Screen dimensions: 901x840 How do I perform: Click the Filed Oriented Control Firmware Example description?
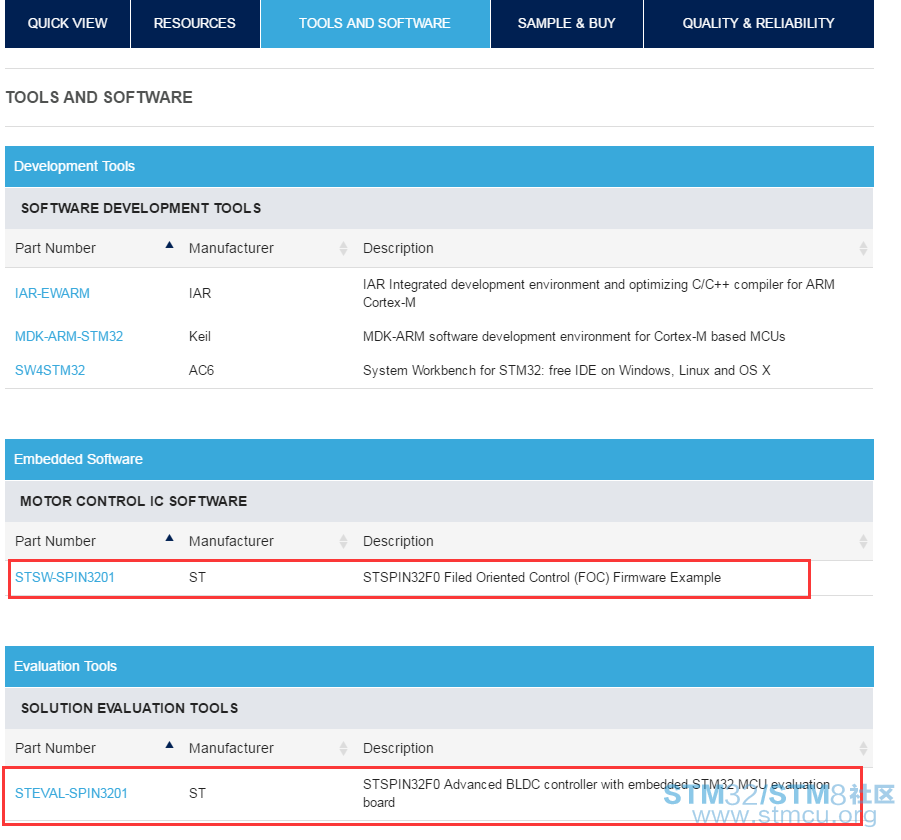click(x=542, y=577)
